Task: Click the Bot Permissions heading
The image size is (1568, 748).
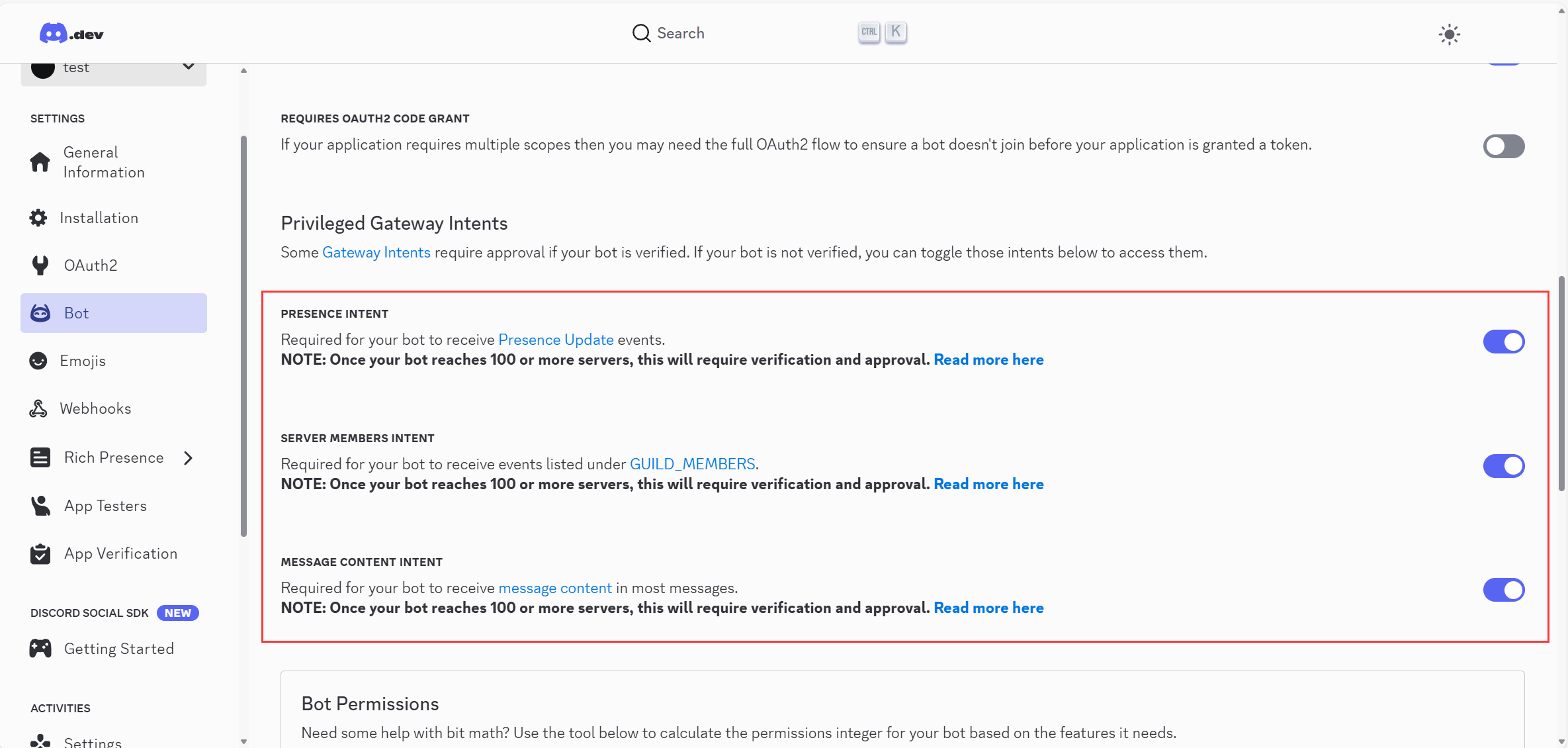Action: click(370, 704)
